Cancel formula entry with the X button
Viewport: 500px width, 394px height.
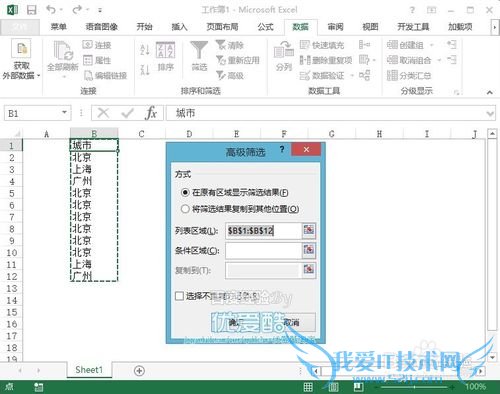103,113
